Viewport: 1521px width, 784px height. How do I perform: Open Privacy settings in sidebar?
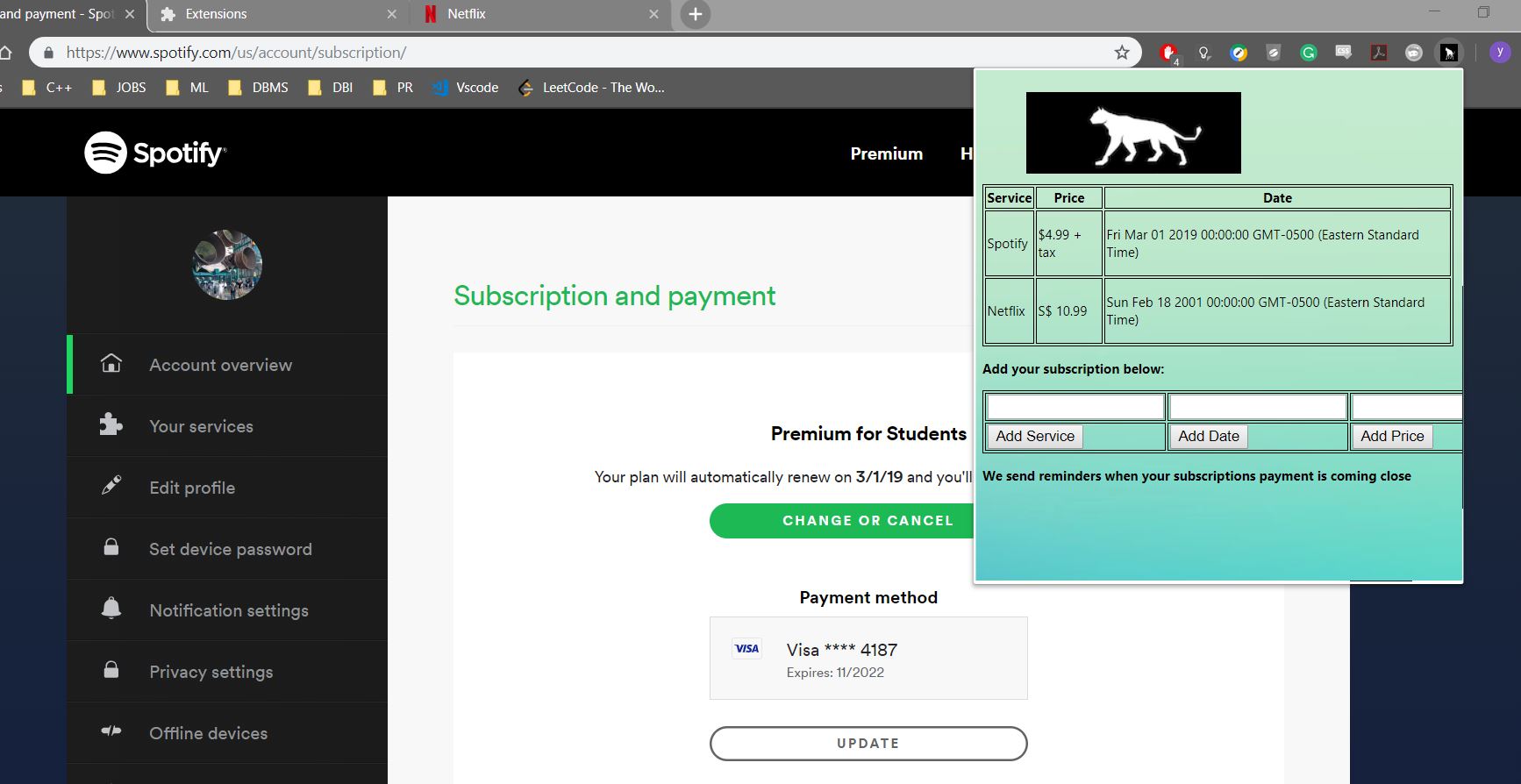point(227,672)
